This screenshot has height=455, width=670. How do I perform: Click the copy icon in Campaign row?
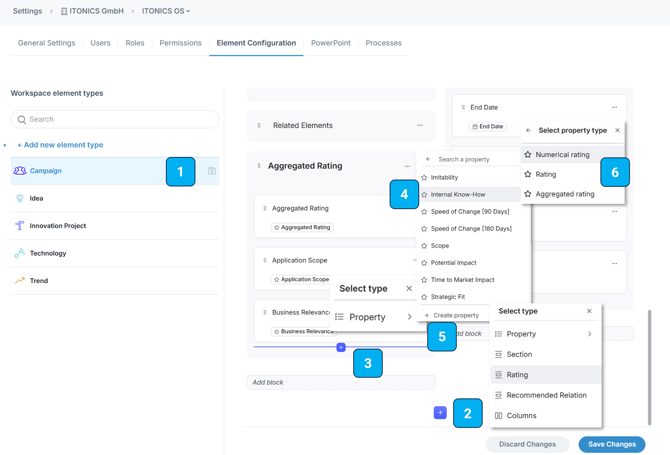(212, 171)
